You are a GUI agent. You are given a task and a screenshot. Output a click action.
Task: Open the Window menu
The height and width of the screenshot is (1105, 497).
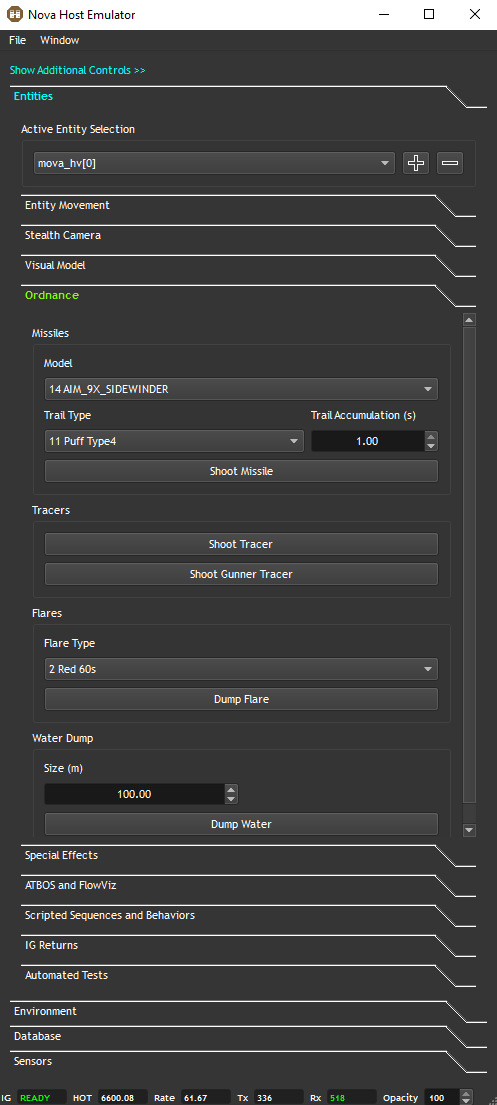tap(60, 40)
